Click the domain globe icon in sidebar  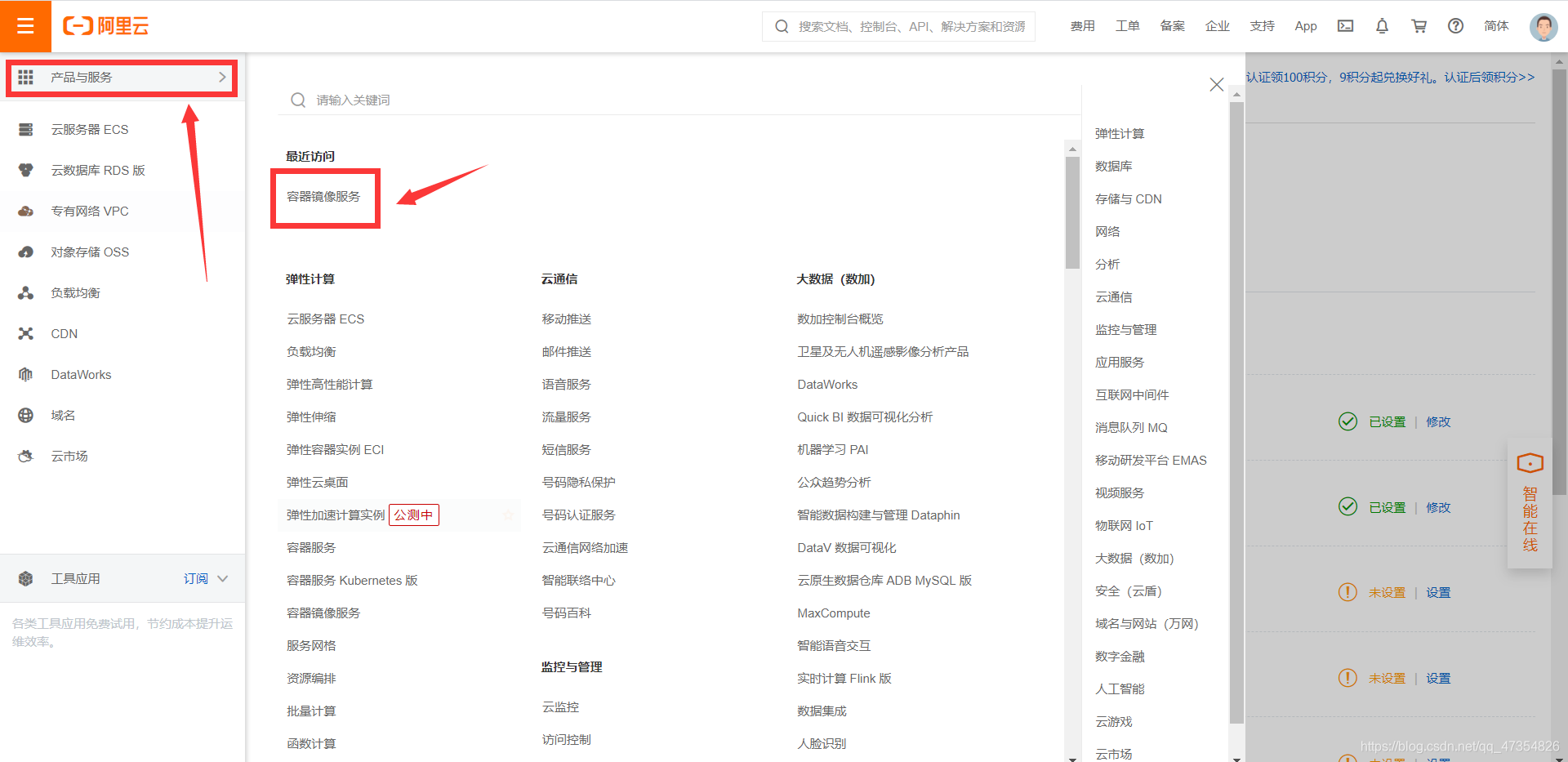[x=26, y=415]
